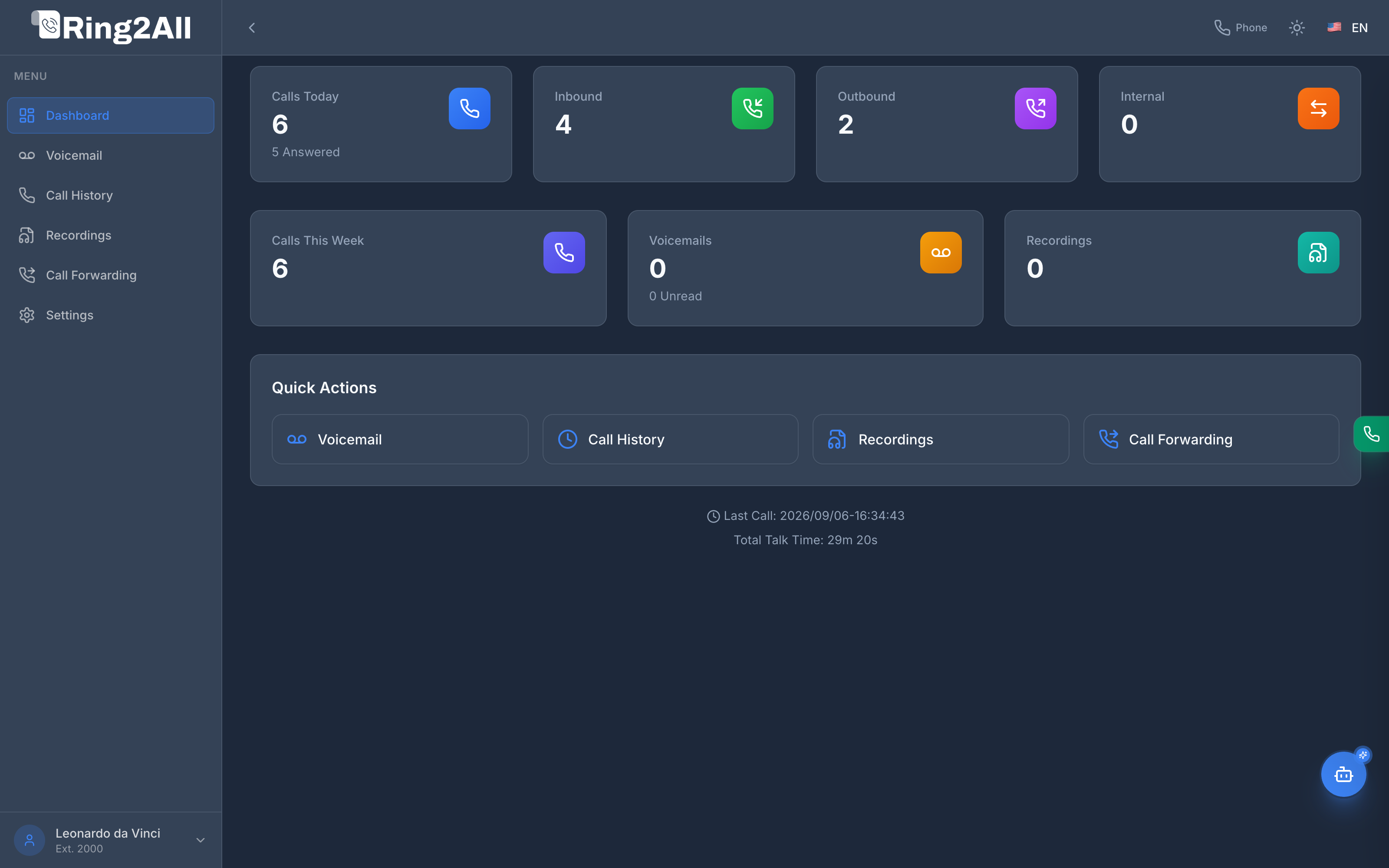Click the Calls Today label
1389x868 pixels.
(305, 96)
